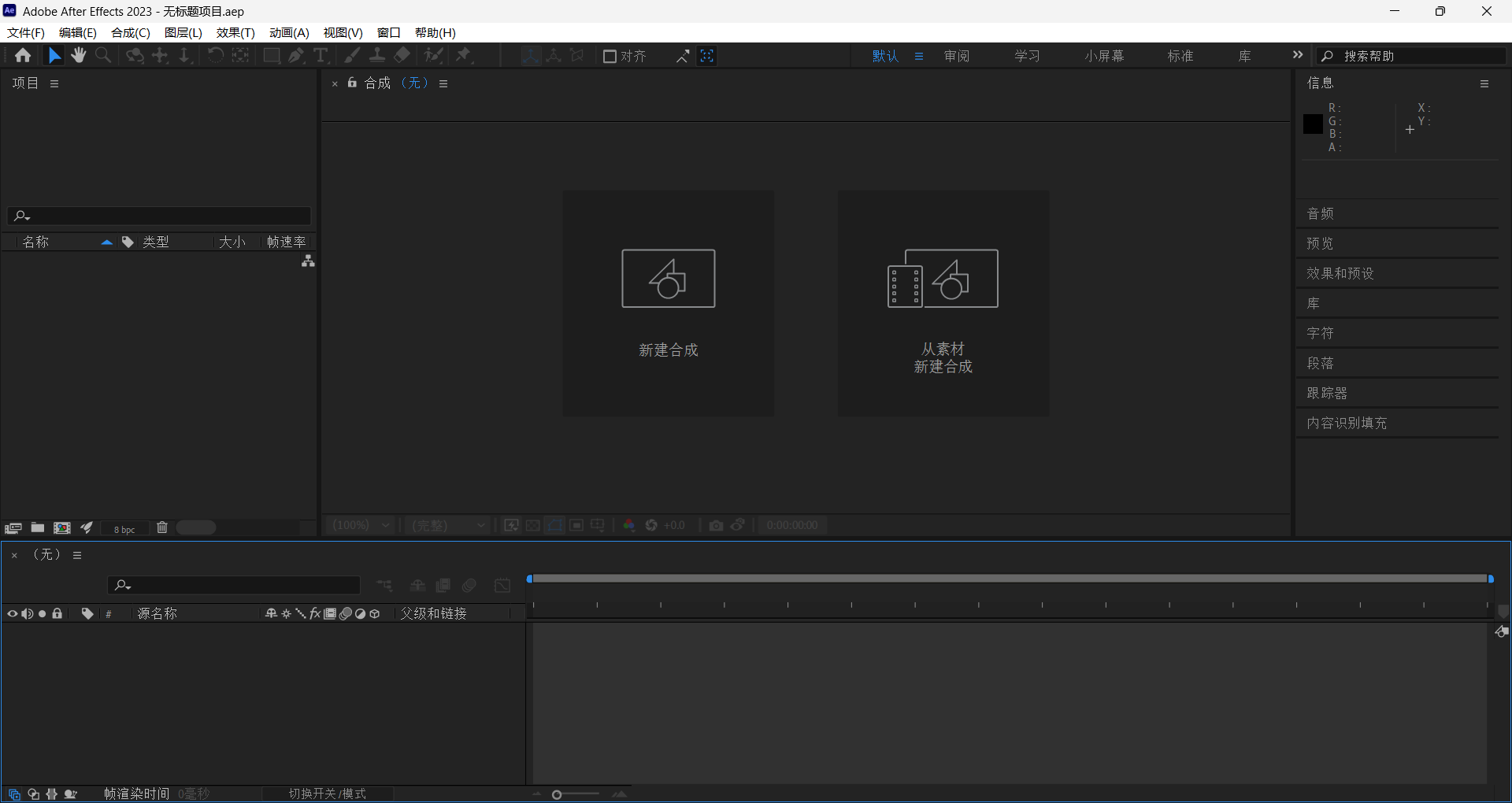Open the 信息 panel menu
The height and width of the screenshot is (803, 1512).
point(1484,83)
